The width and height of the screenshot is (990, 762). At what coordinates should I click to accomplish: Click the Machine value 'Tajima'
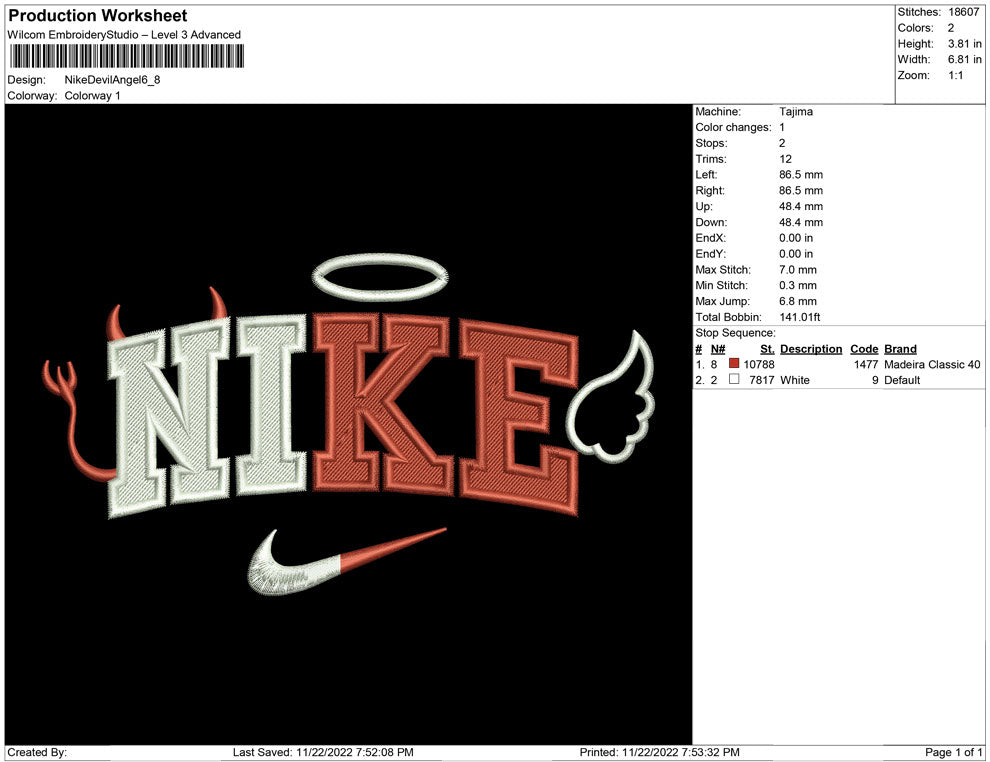(796, 112)
